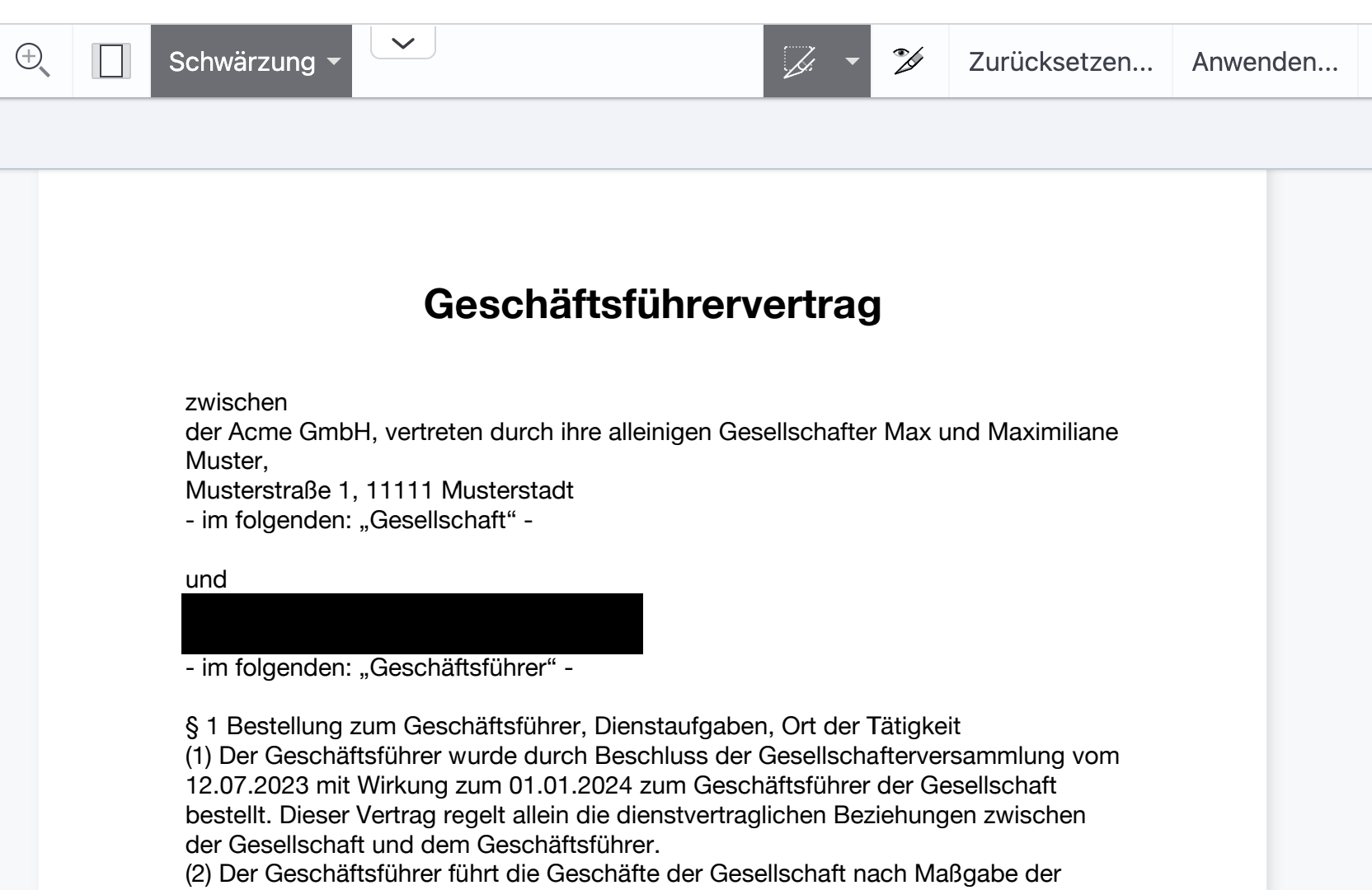Click the Zurücksetzen... button
The width and height of the screenshot is (1372, 890).
pos(1060,61)
